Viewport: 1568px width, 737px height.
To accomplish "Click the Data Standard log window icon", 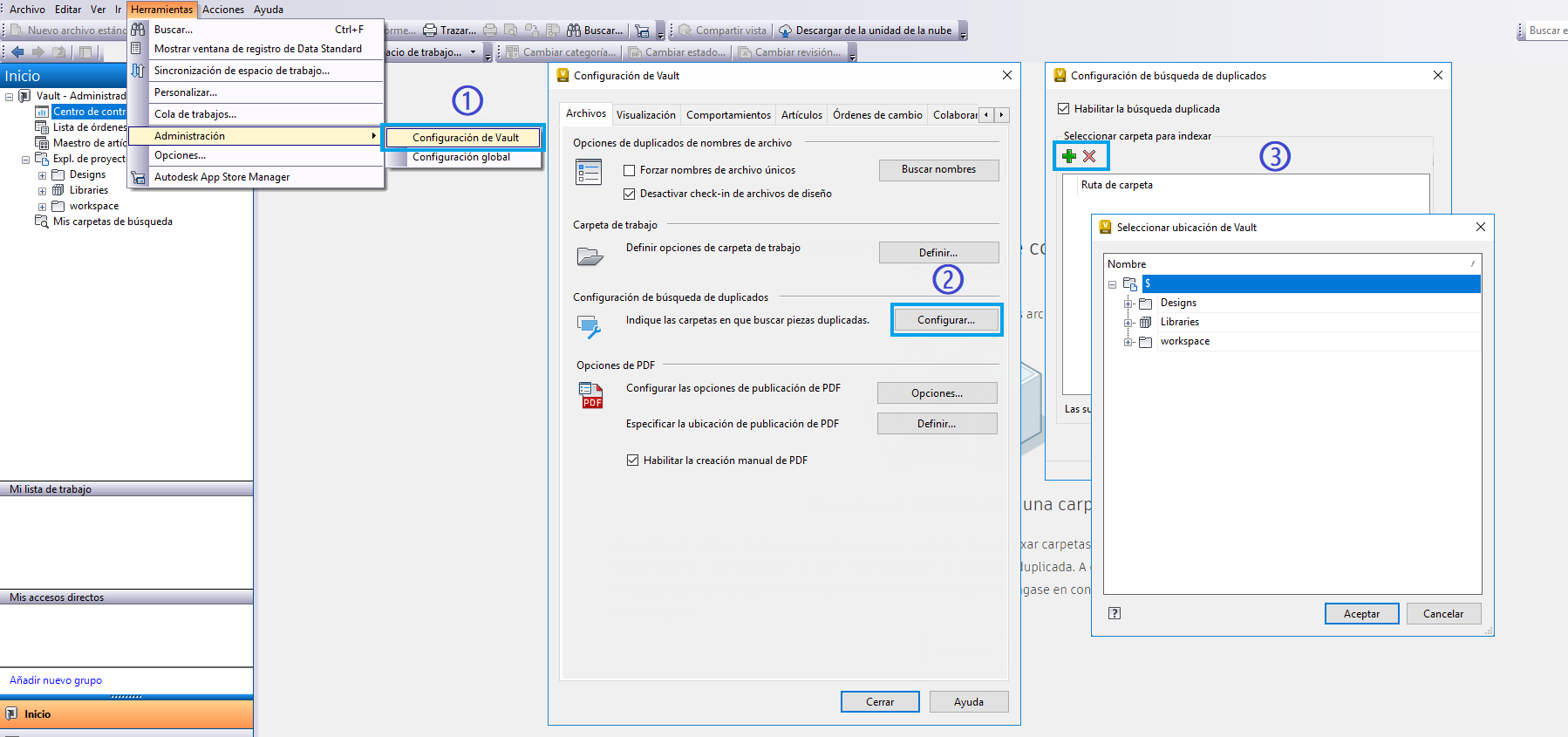I will (137, 49).
